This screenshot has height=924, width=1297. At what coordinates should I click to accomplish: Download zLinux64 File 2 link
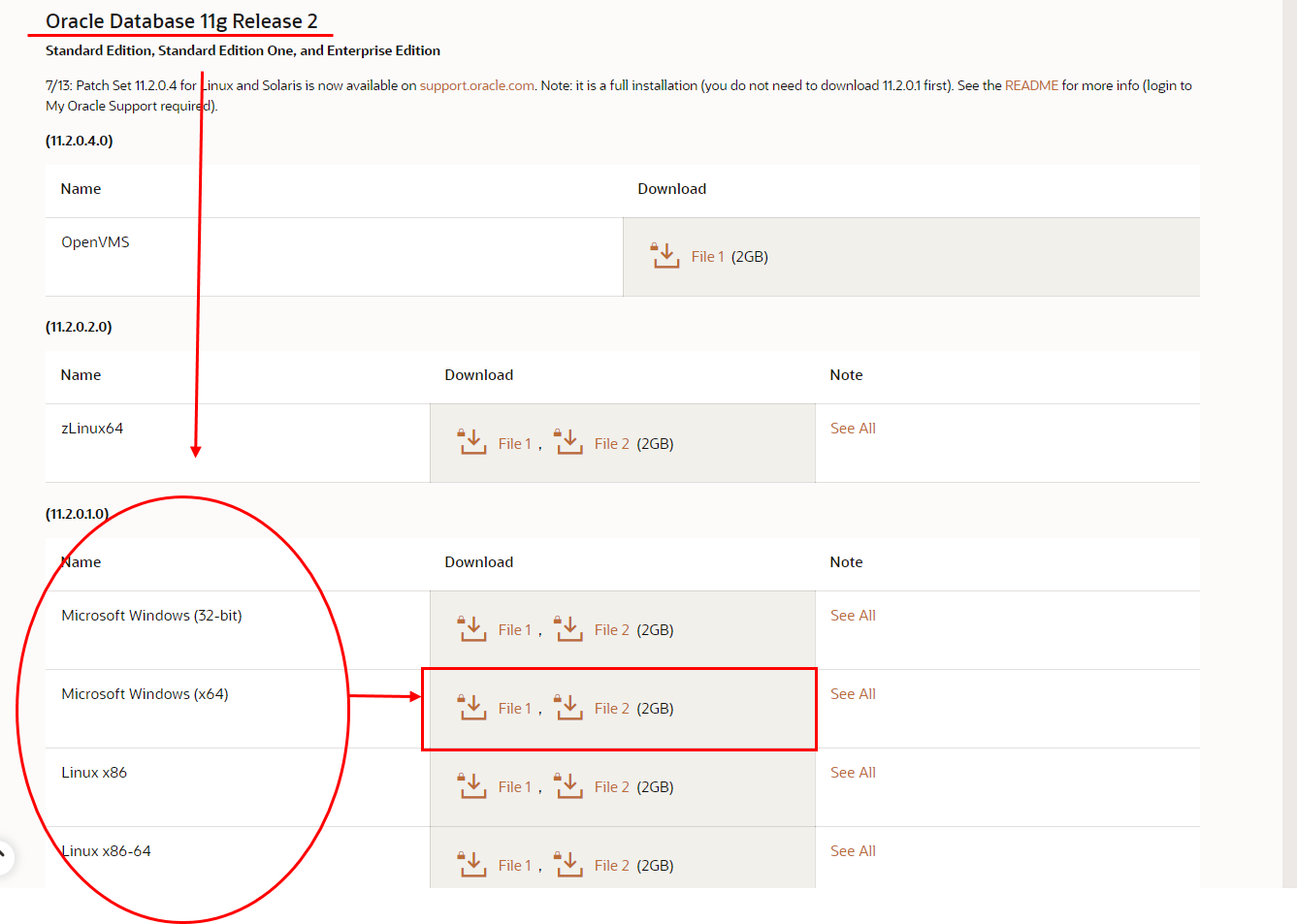point(611,444)
